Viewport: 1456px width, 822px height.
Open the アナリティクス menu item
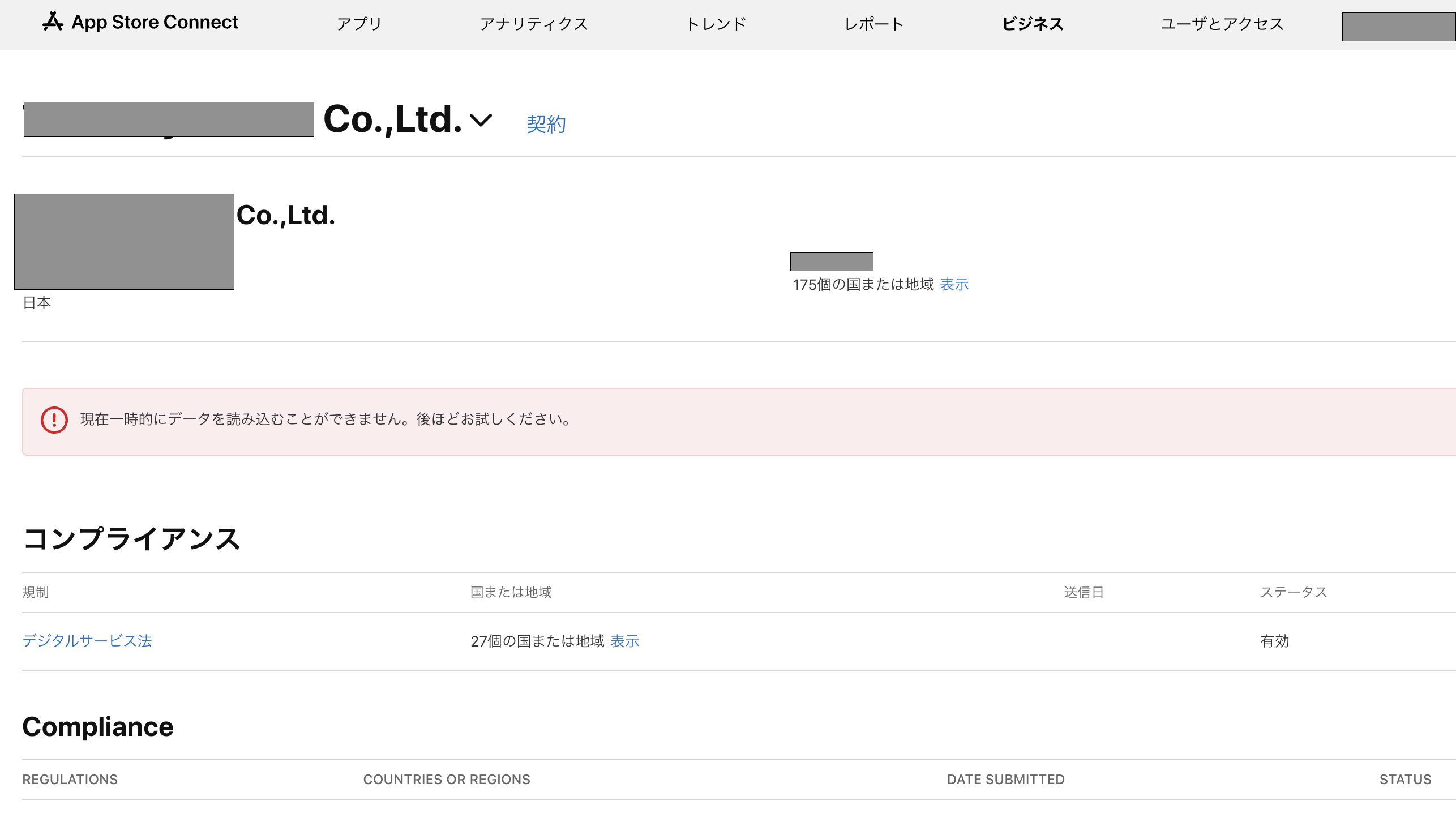(x=534, y=24)
